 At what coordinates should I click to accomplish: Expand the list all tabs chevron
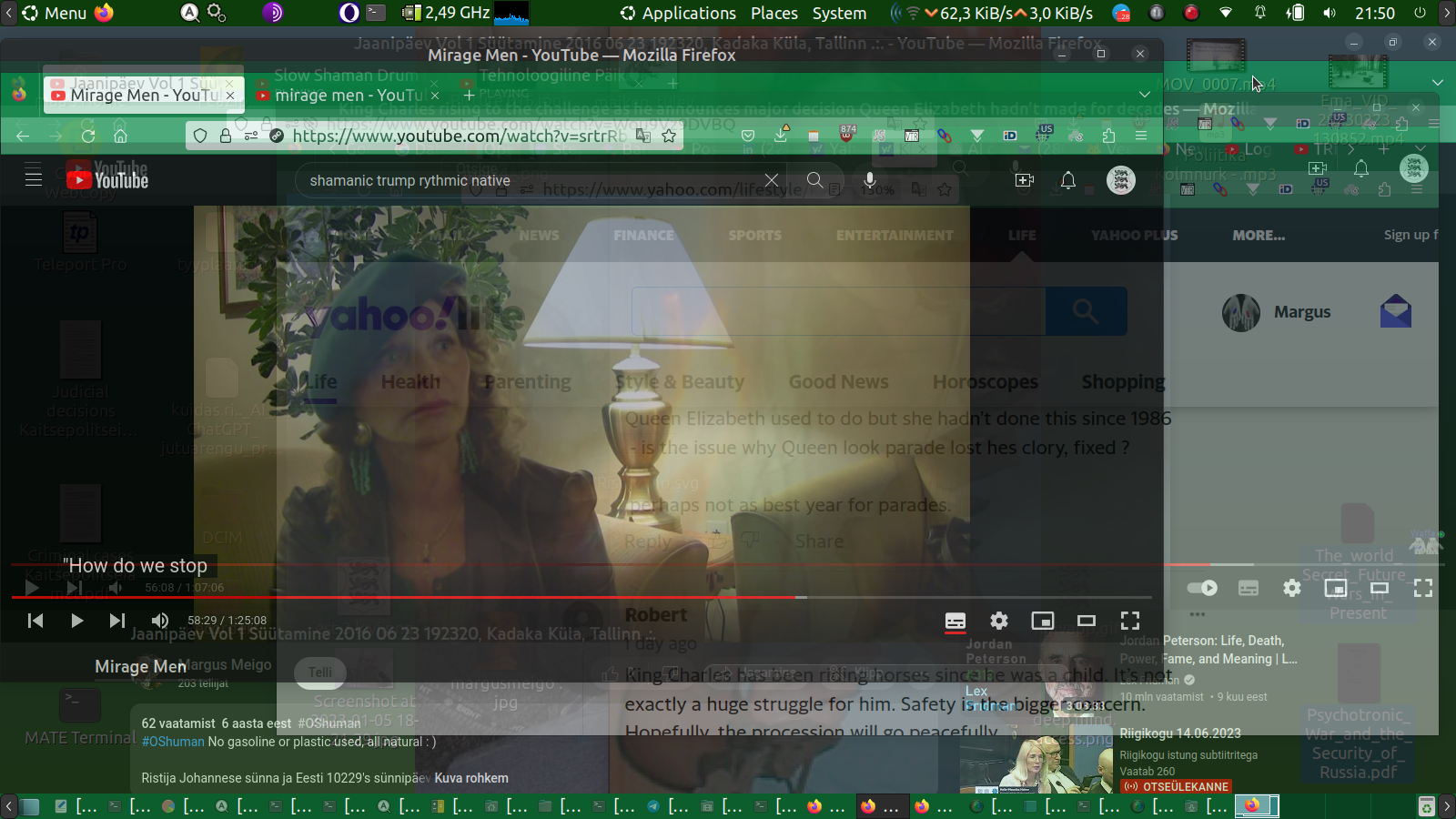point(1145,95)
